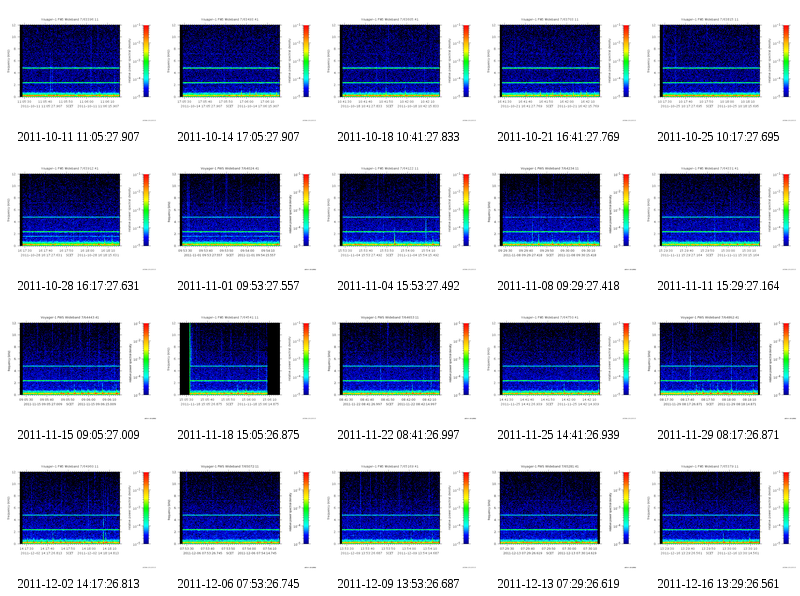Click the caption text 2011-11-01 09:53:27.557
The width and height of the screenshot is (800, 596).
tap(238, 286)
